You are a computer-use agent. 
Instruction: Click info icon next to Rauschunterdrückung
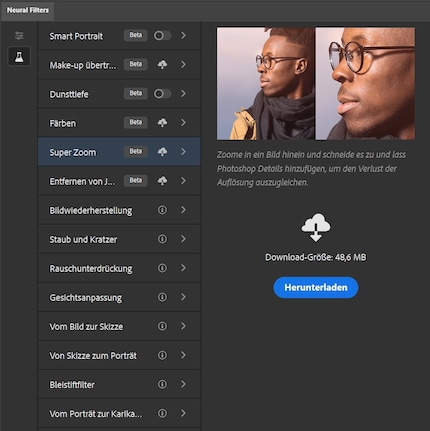coord(162,268)
